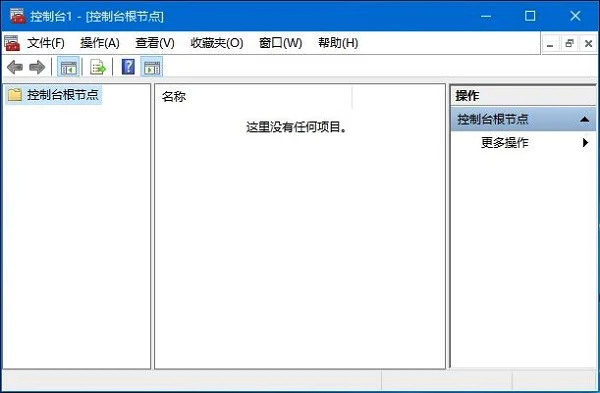The height and width of the screenshot is (393, 600).
Task: Open the 收藏夹(O) menu
Action: pyautogui.click(x=217, y=43)
